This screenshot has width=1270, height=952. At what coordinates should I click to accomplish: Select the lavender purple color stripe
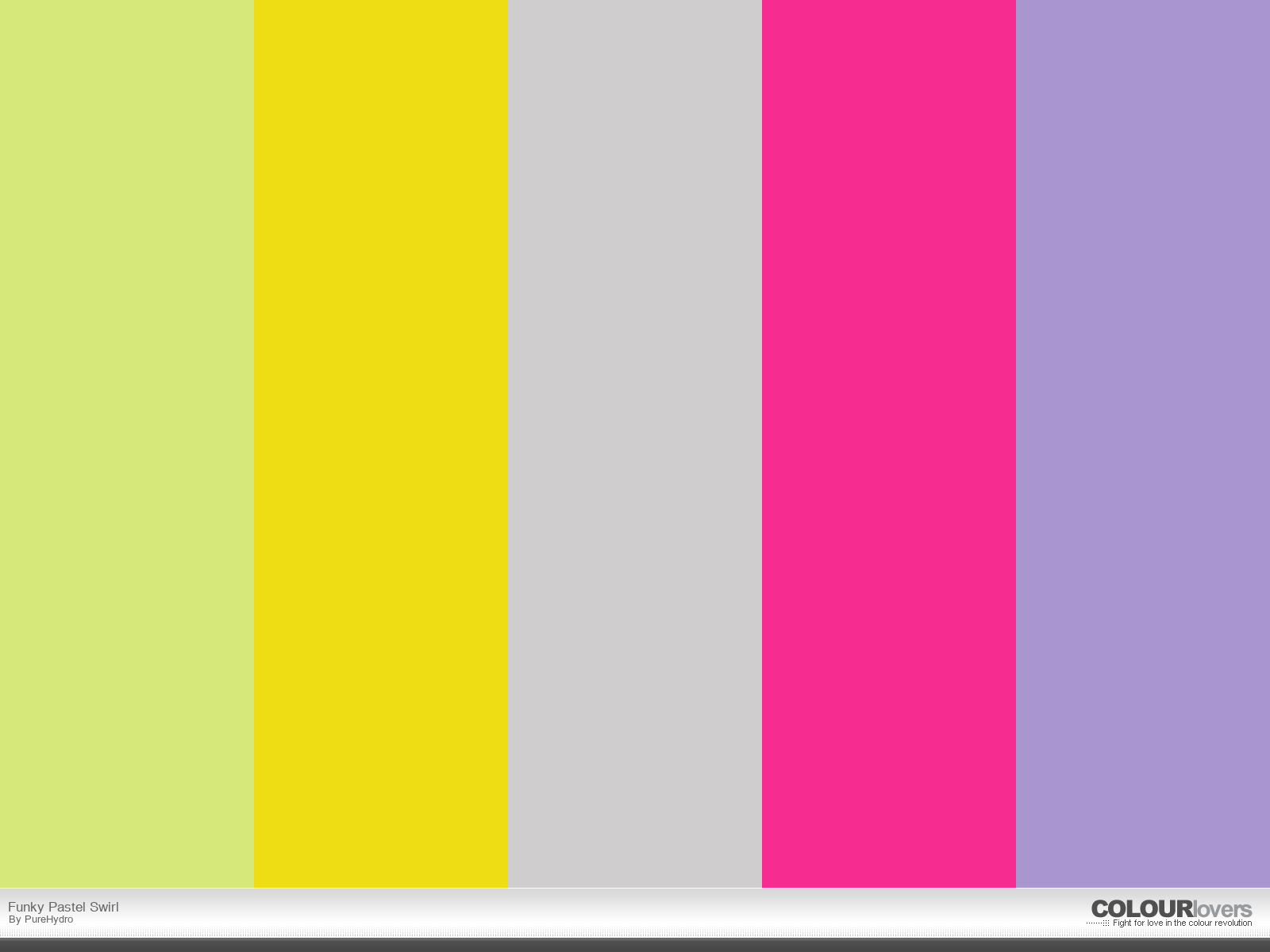click(1143, 444)
